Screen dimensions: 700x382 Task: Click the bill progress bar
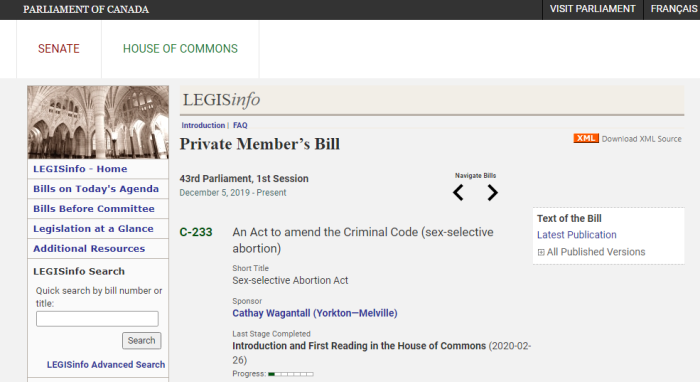291,374
